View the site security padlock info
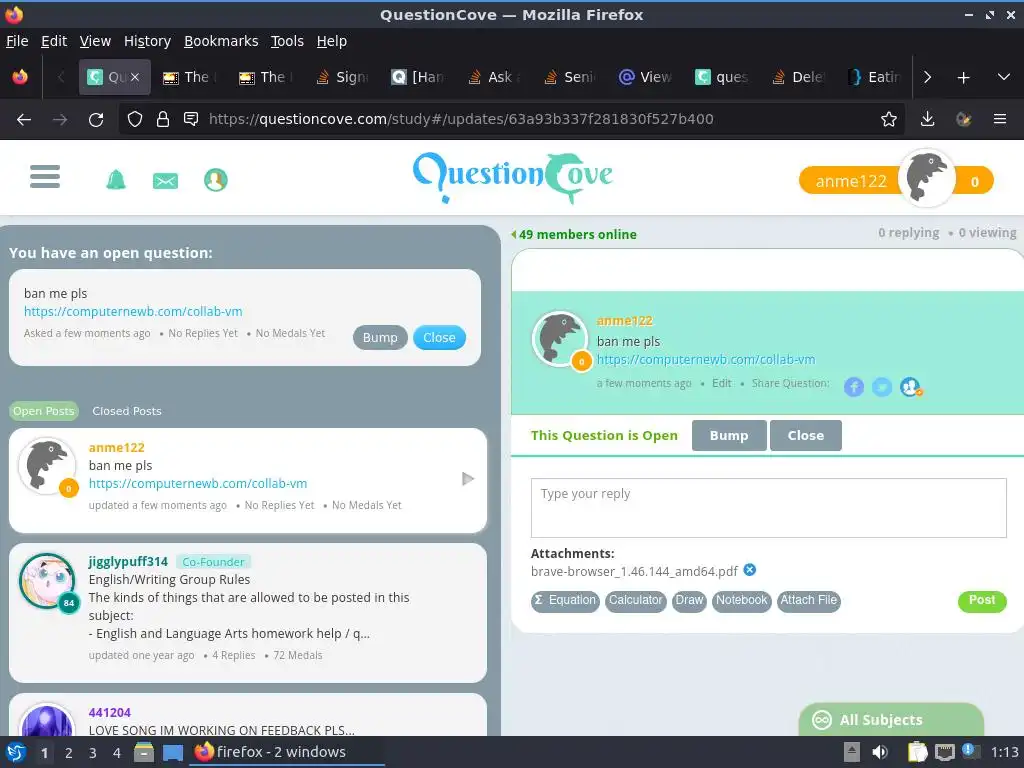 tap(163, 120)
